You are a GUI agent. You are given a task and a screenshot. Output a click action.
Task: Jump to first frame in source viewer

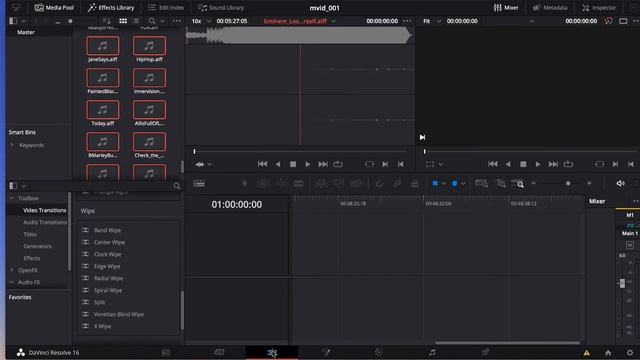pyautogui.click(x=262, y=164)
